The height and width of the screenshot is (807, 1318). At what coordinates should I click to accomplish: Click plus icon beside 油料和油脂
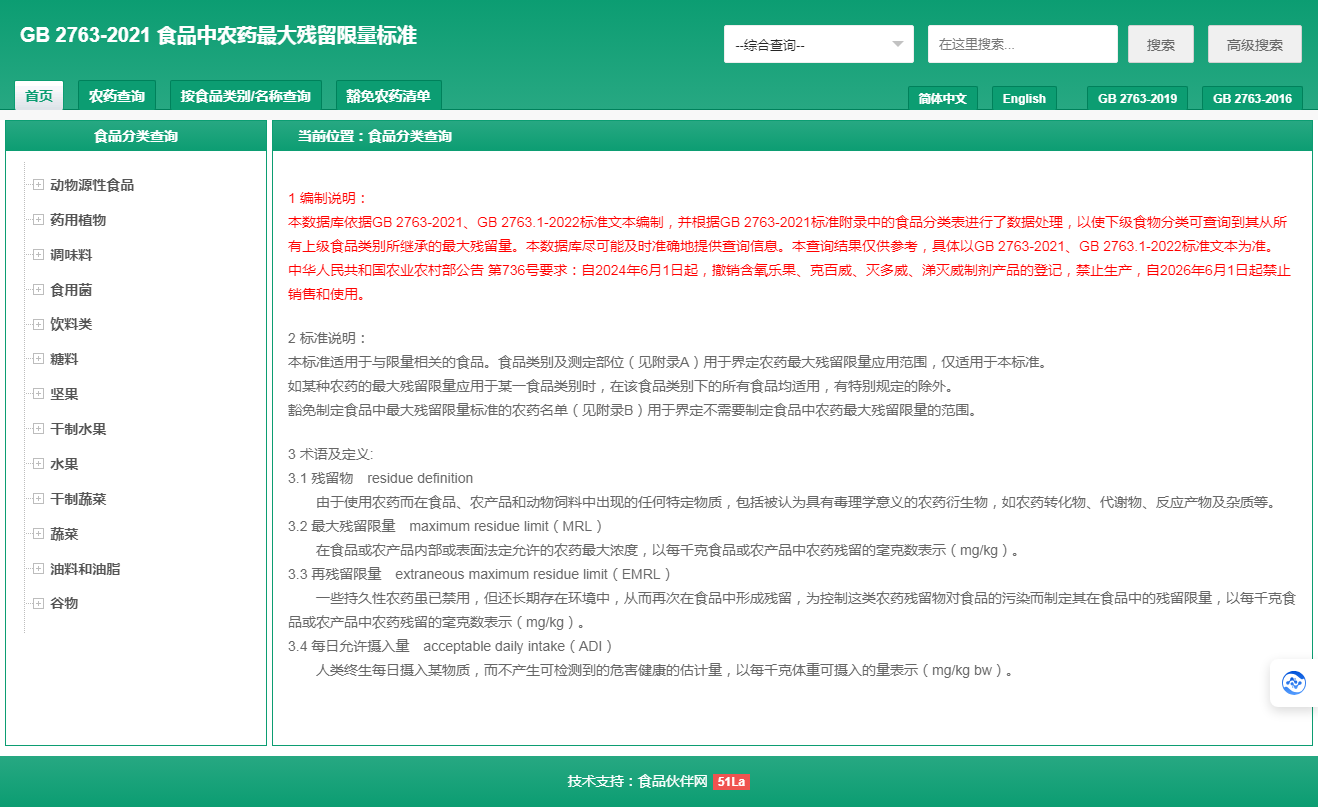[38, 569]
